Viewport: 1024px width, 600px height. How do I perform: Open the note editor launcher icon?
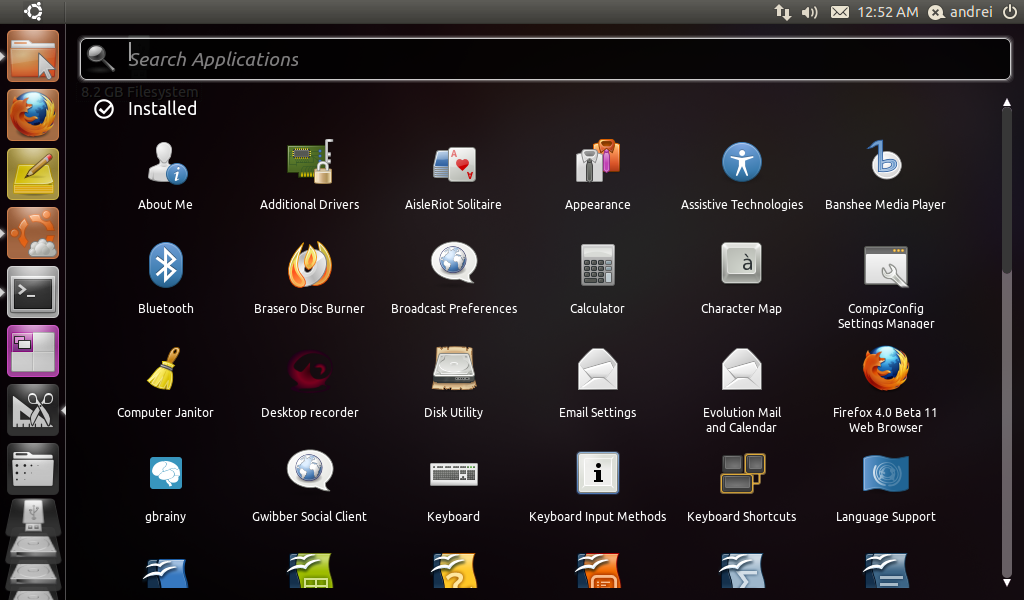pyautogui.click(x=33, y=174)
